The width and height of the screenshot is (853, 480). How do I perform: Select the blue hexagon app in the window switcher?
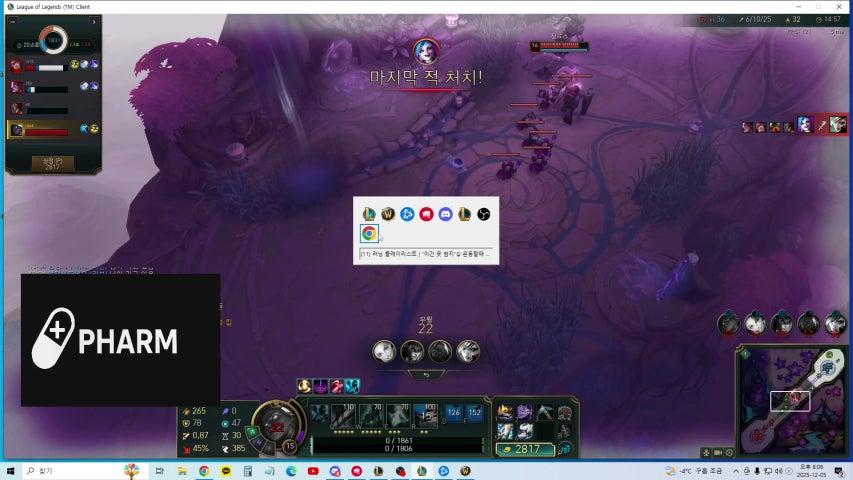tap(407, 214)
